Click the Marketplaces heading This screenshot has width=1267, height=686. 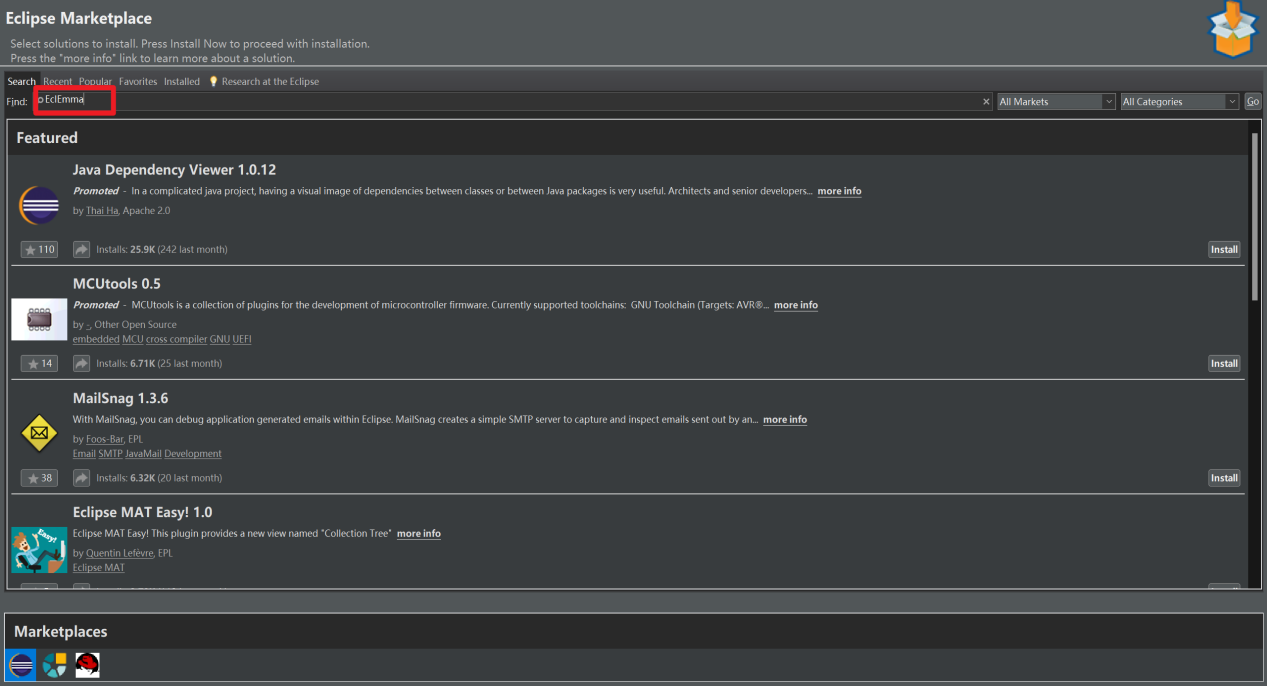coord(61,632)
